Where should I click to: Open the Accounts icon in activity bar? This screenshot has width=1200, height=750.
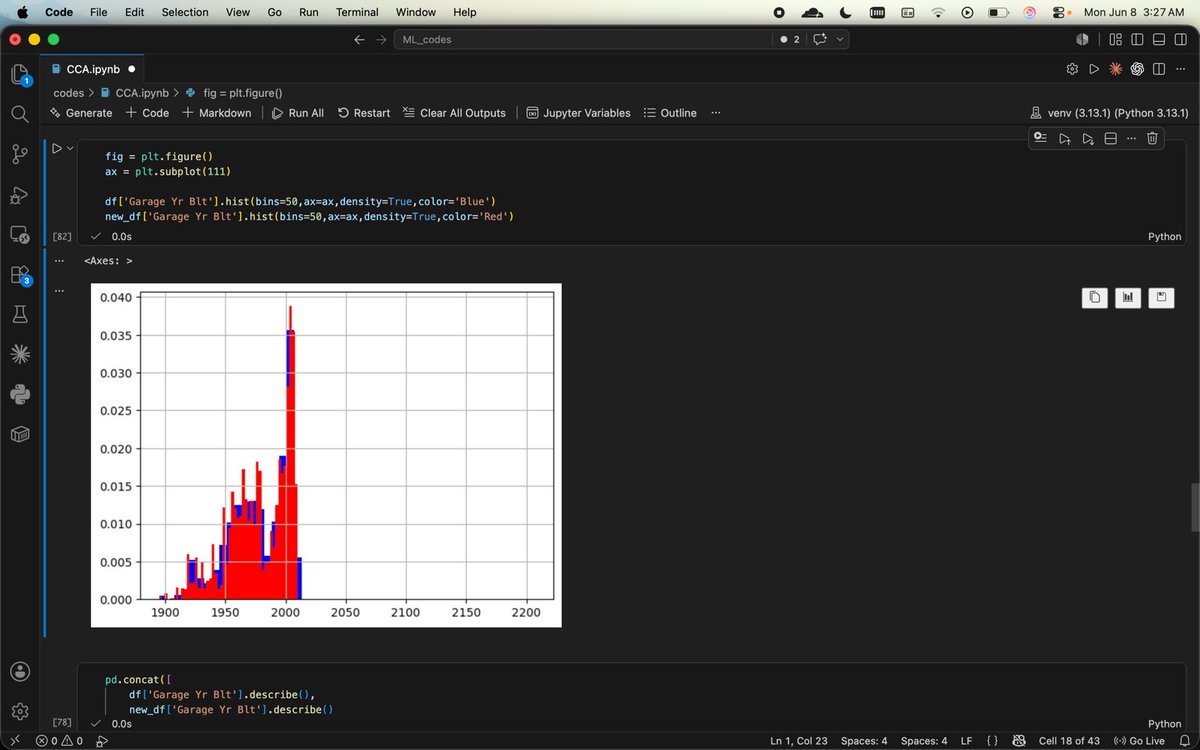(19, 671)
